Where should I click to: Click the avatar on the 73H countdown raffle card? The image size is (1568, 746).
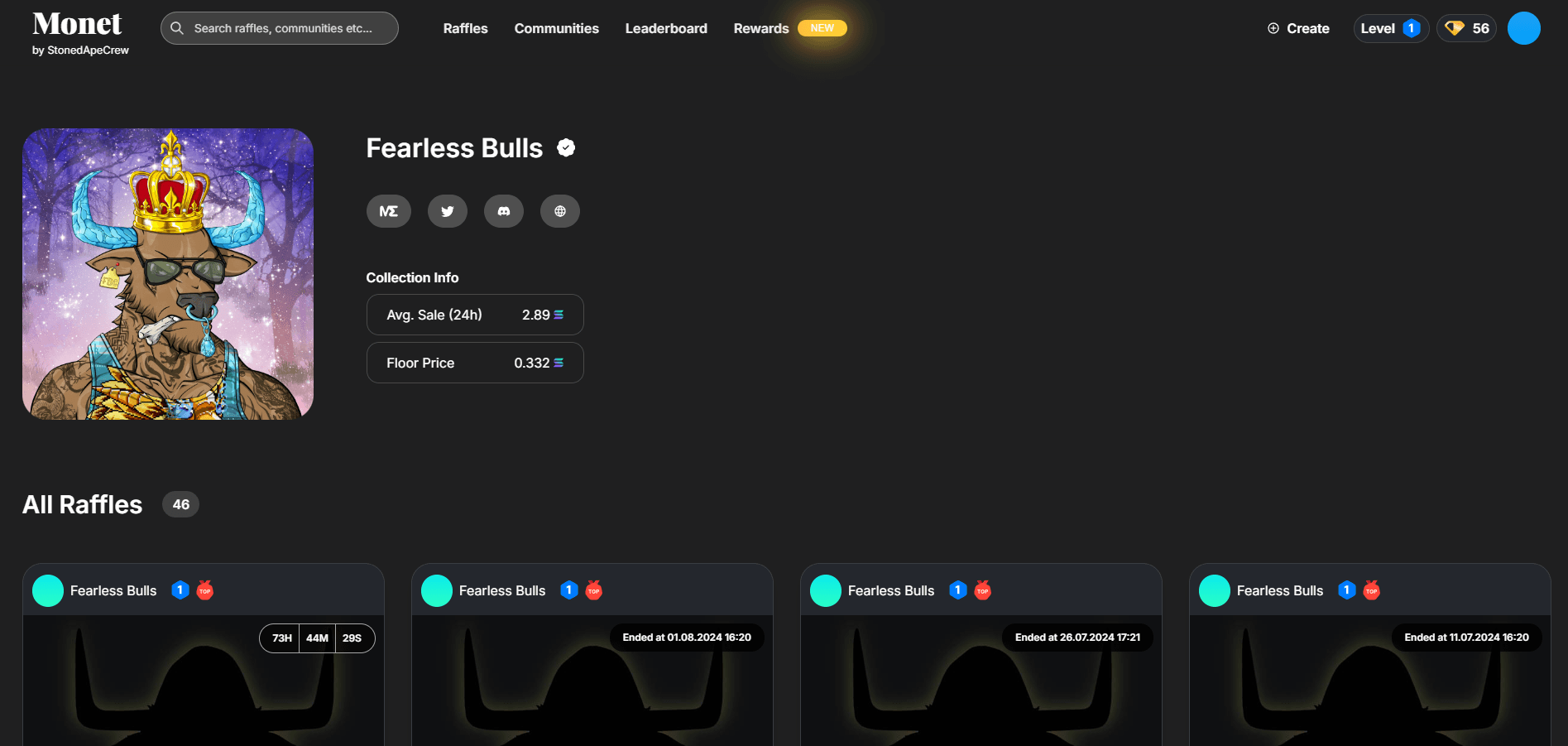(x=48, y=590)
